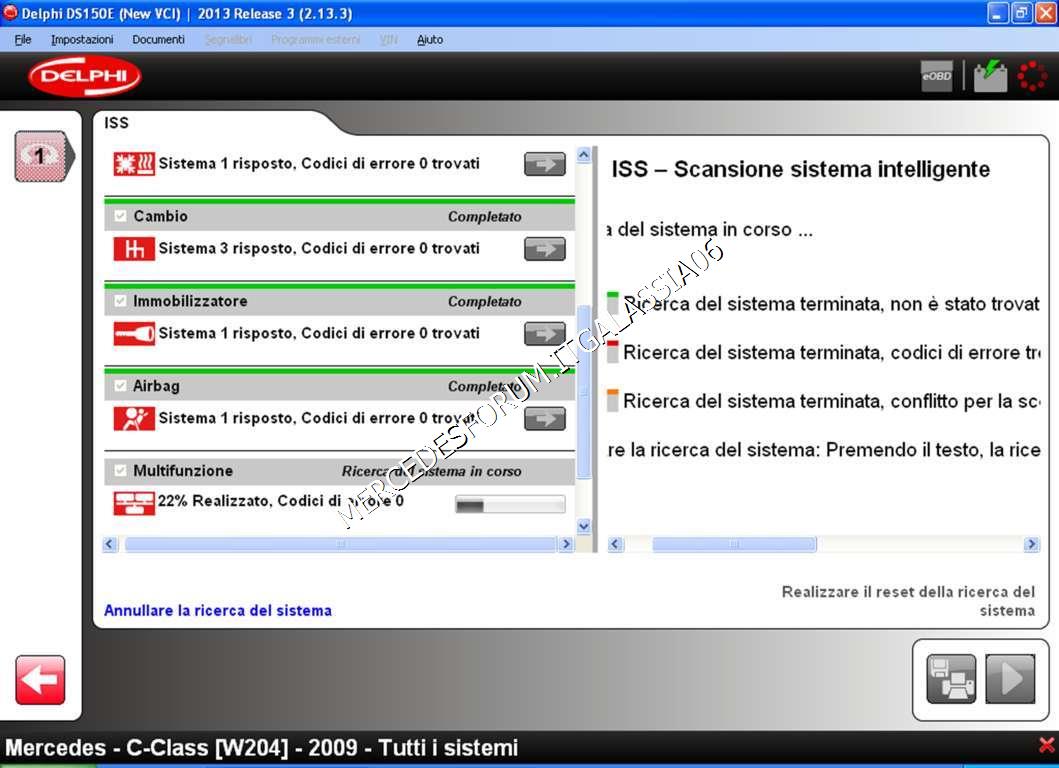Open the Impostazioni menu

coord(82,40)
